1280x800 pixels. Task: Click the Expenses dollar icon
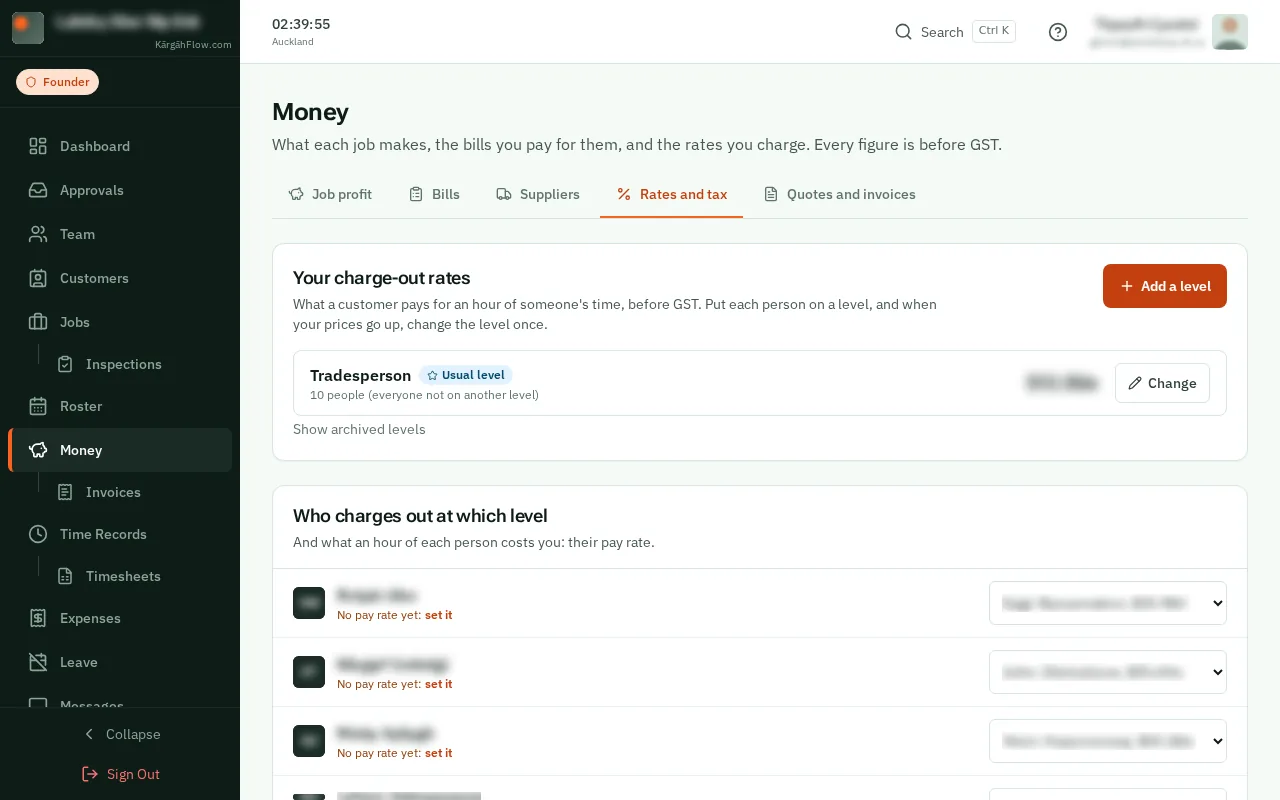(38, 618)
